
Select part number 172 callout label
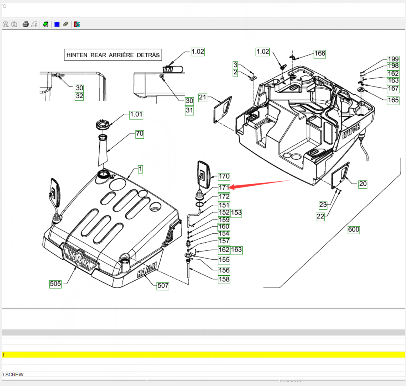click(224, 196)
